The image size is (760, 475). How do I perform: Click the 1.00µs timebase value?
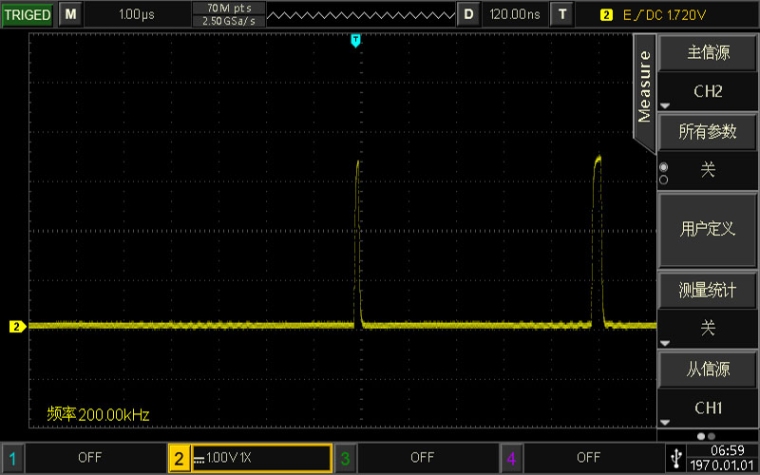(x=136, y=15)
